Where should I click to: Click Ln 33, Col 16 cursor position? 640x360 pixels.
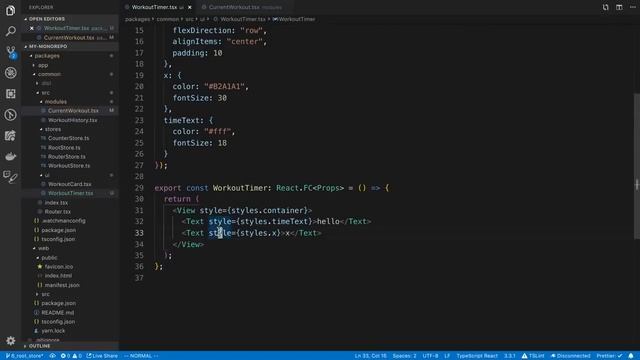coord(371,356)
